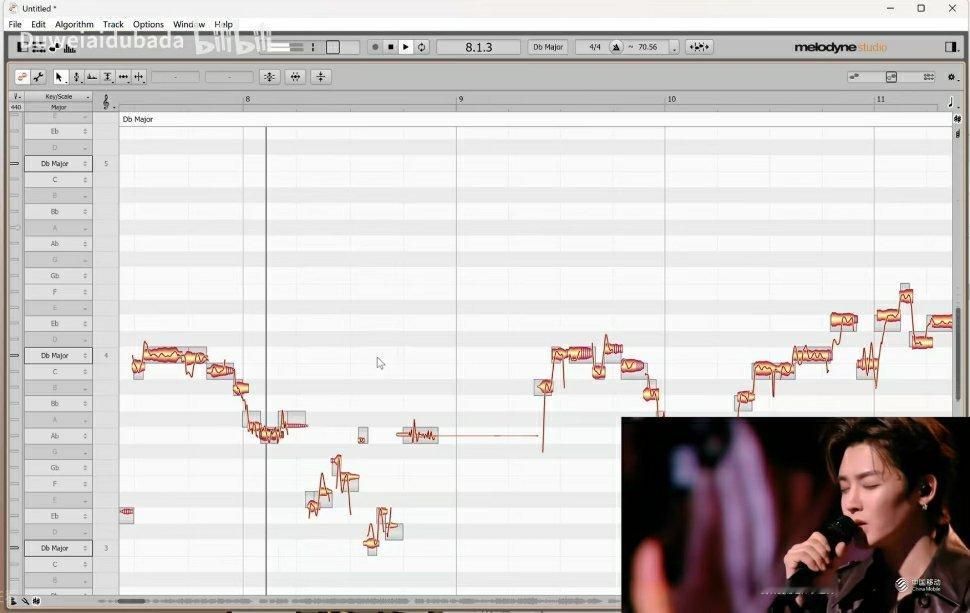Open the time grid note-value menu
970x613 pixels.
tap(951, 102)
